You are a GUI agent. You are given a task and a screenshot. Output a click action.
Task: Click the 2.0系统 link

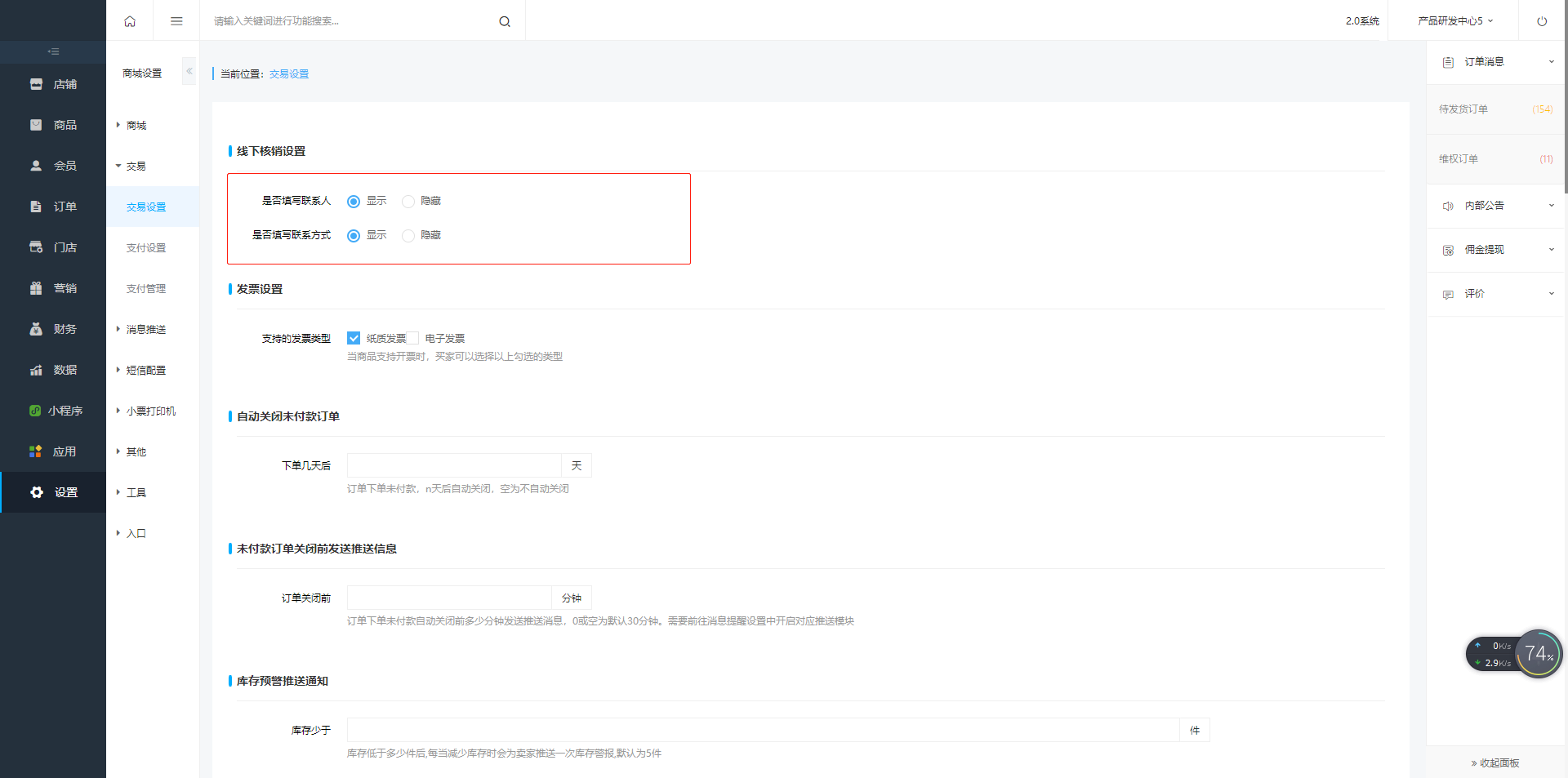(x=1362, y=21)
